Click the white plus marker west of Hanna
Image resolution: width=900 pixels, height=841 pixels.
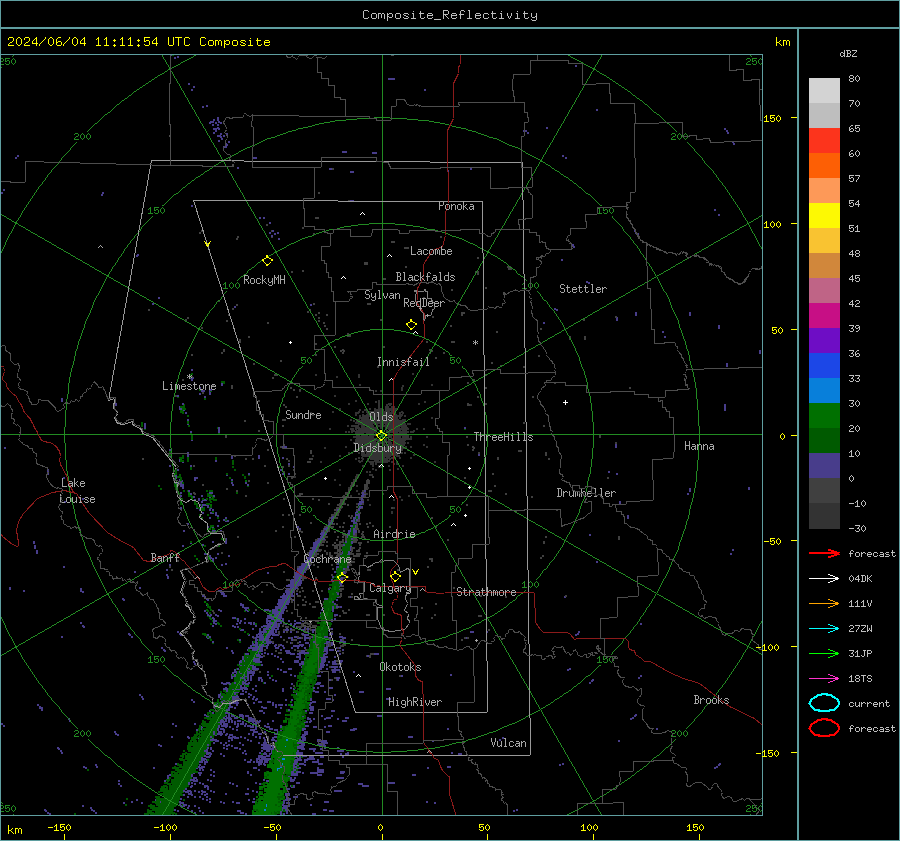point(565,402)
